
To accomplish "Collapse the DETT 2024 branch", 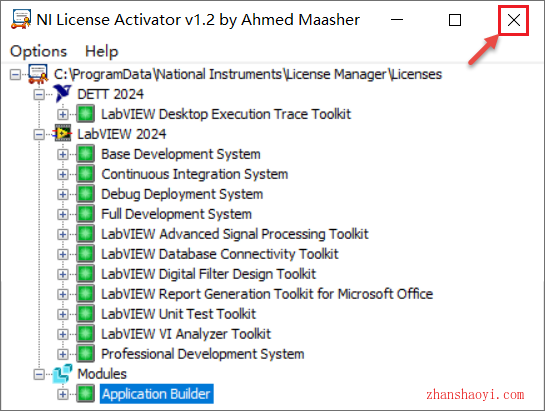I will pos(39,94).
